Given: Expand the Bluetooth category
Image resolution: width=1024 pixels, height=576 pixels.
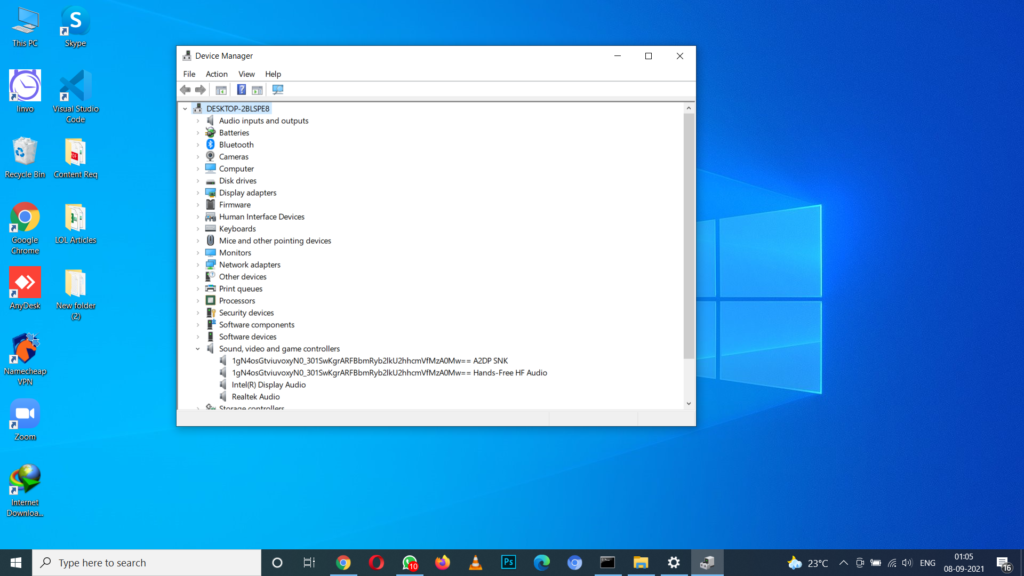Looking at the screenshot, I should point(199,144).
